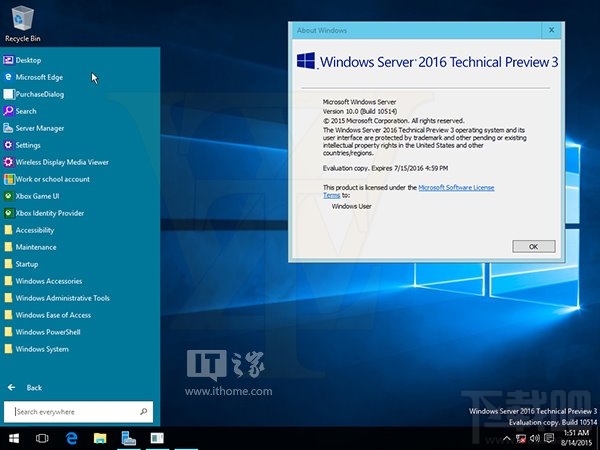Launch Edge from the taskbar
Screen dimensions: 600x450
pyautogui.click(x=71, y=438)
